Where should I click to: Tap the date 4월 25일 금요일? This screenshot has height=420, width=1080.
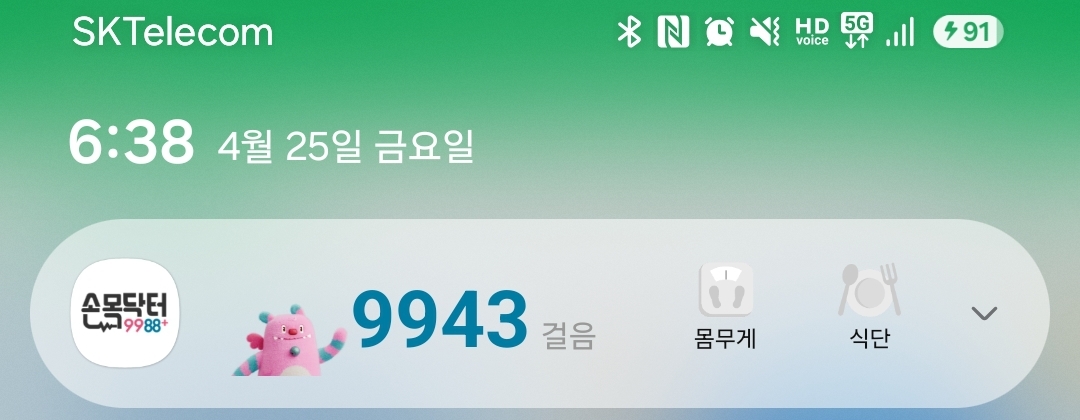click(346, 146)
